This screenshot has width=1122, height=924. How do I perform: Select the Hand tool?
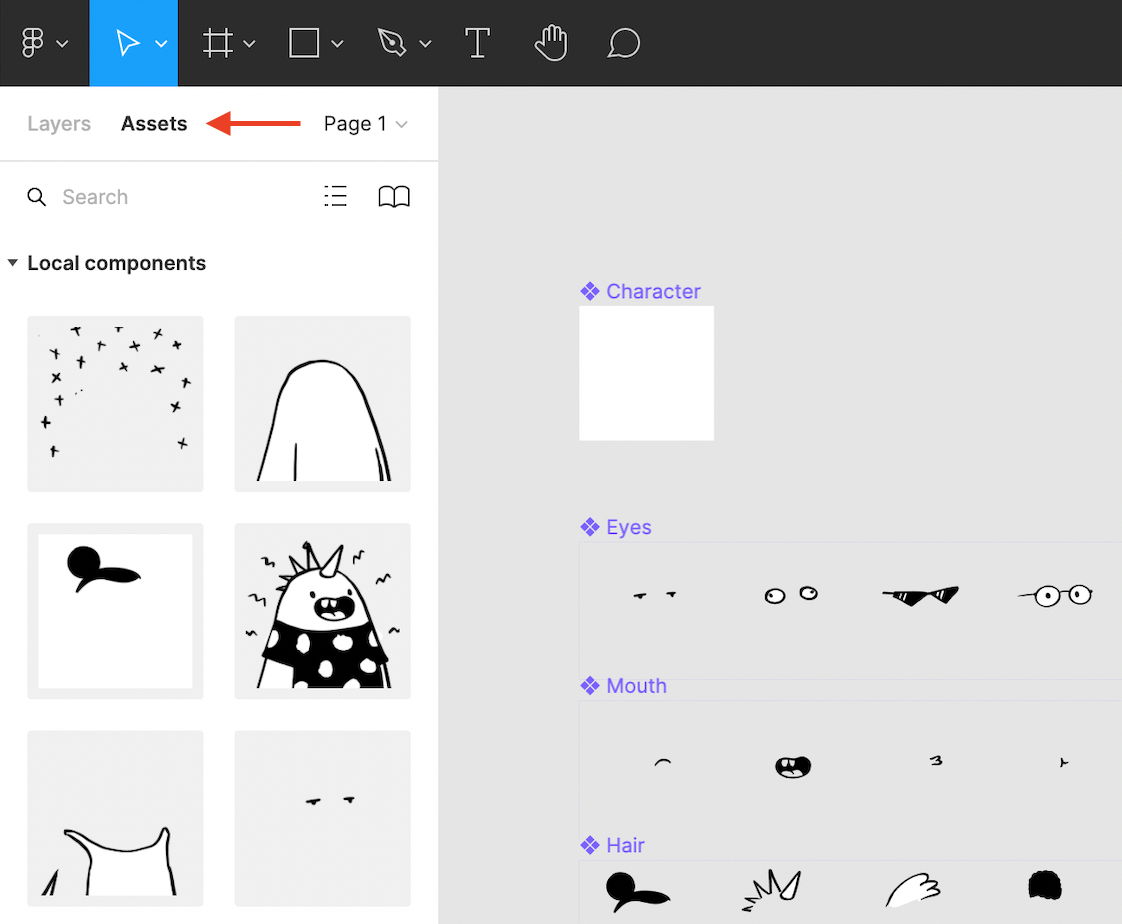click(x=551, y=43)
